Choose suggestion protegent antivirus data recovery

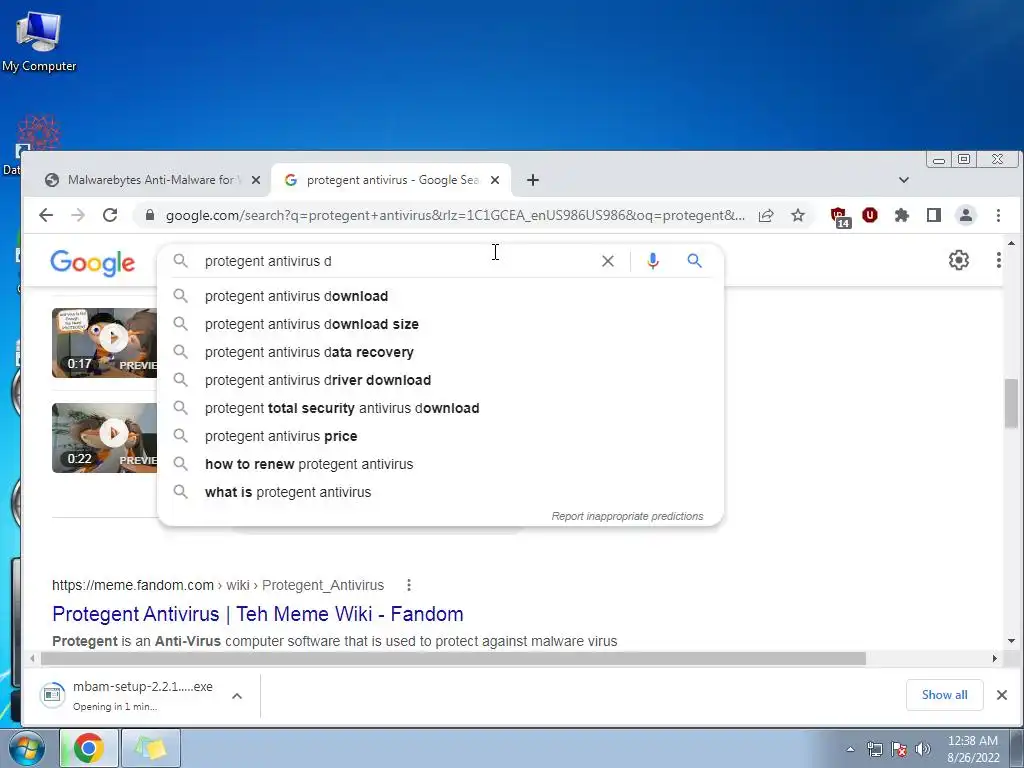[441, 352]
